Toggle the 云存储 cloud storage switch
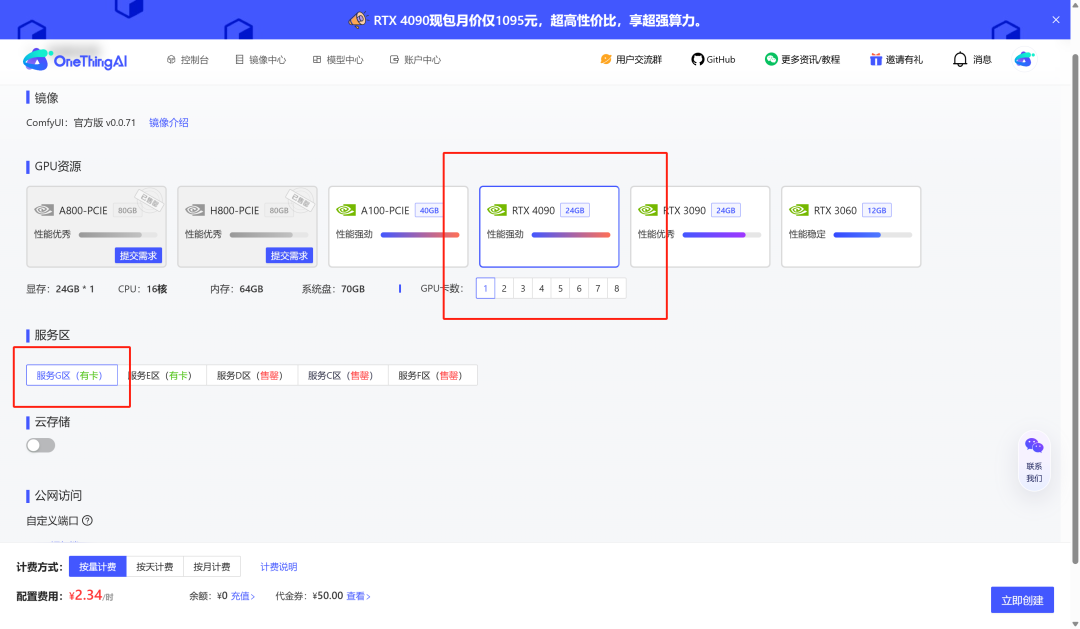The width and height of the screenshot is (1080, 629). (x=41, y=446)
